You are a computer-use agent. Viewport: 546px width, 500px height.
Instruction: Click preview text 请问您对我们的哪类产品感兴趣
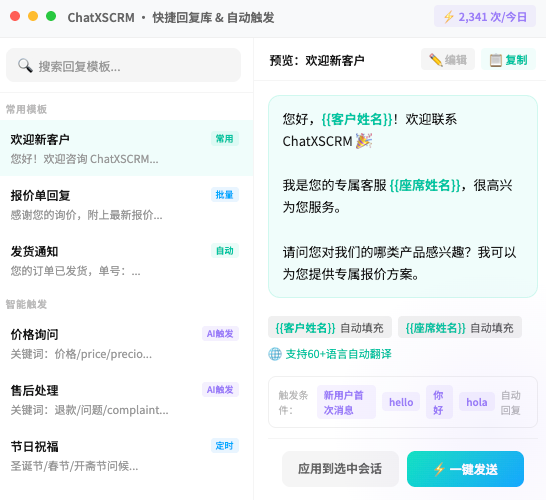coord(376,252)
